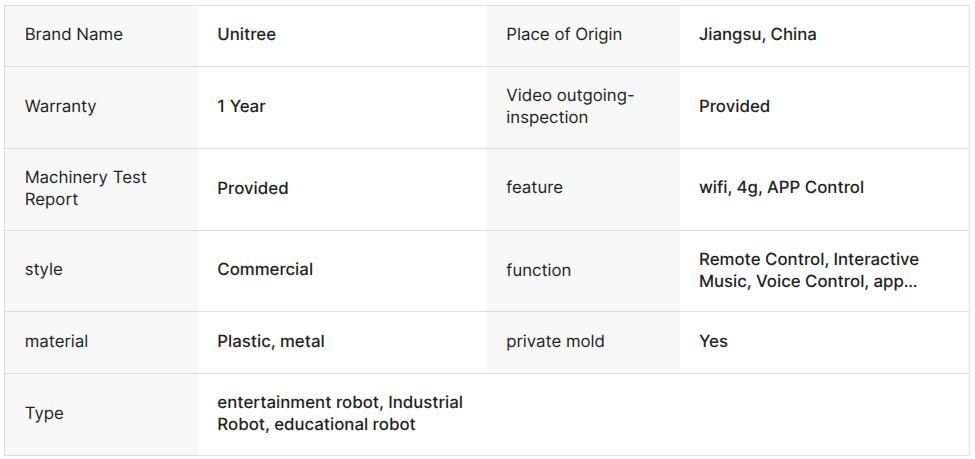The image size is (975, 459).
Task: Click the Brand Name label cell
Action: [x=74, y=35]
